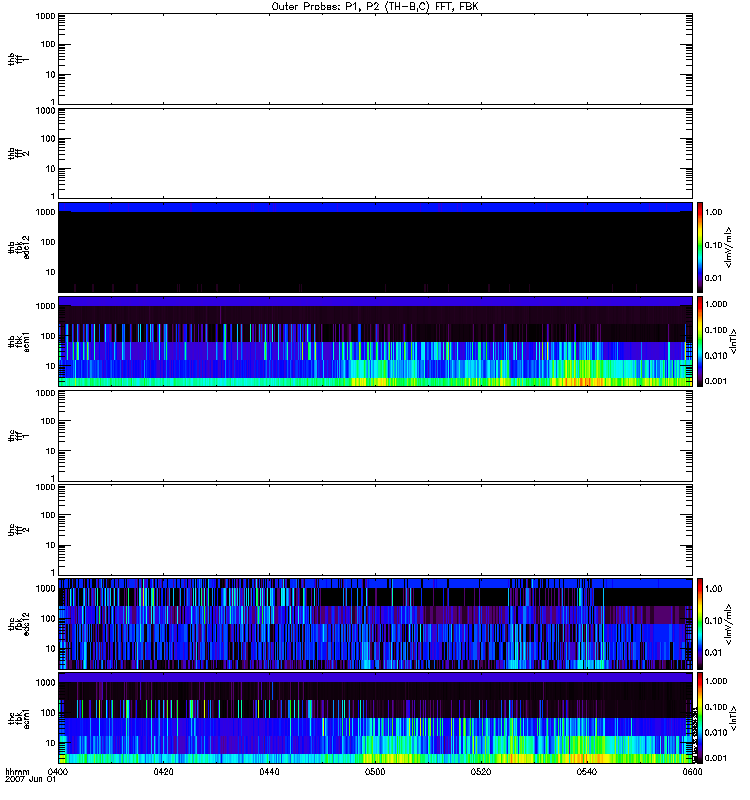
Task: Click the 100 y-tick label on thb fff 2
Action: (48, 139)
